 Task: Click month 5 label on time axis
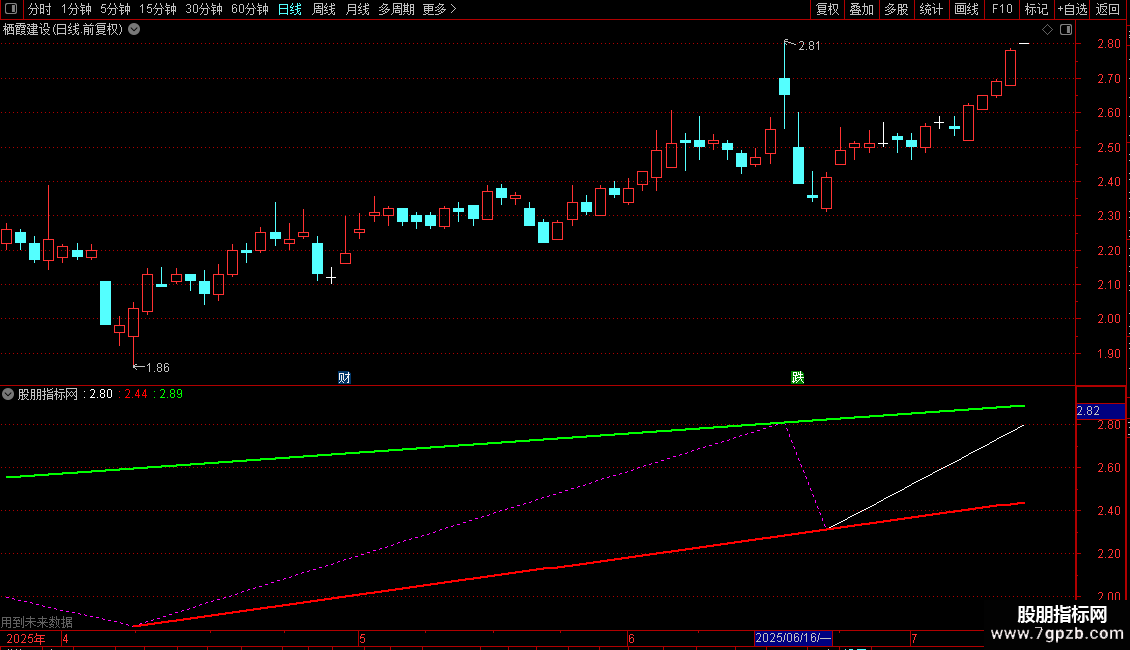click(362, 638)
